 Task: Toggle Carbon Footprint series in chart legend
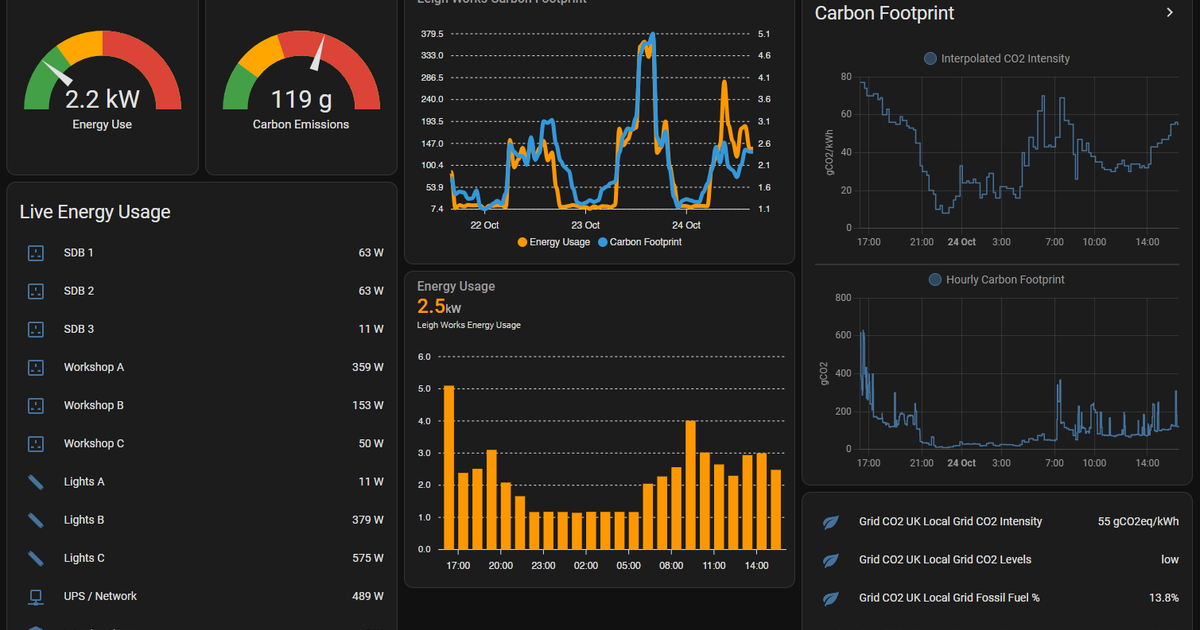click(x=639, y=242)
